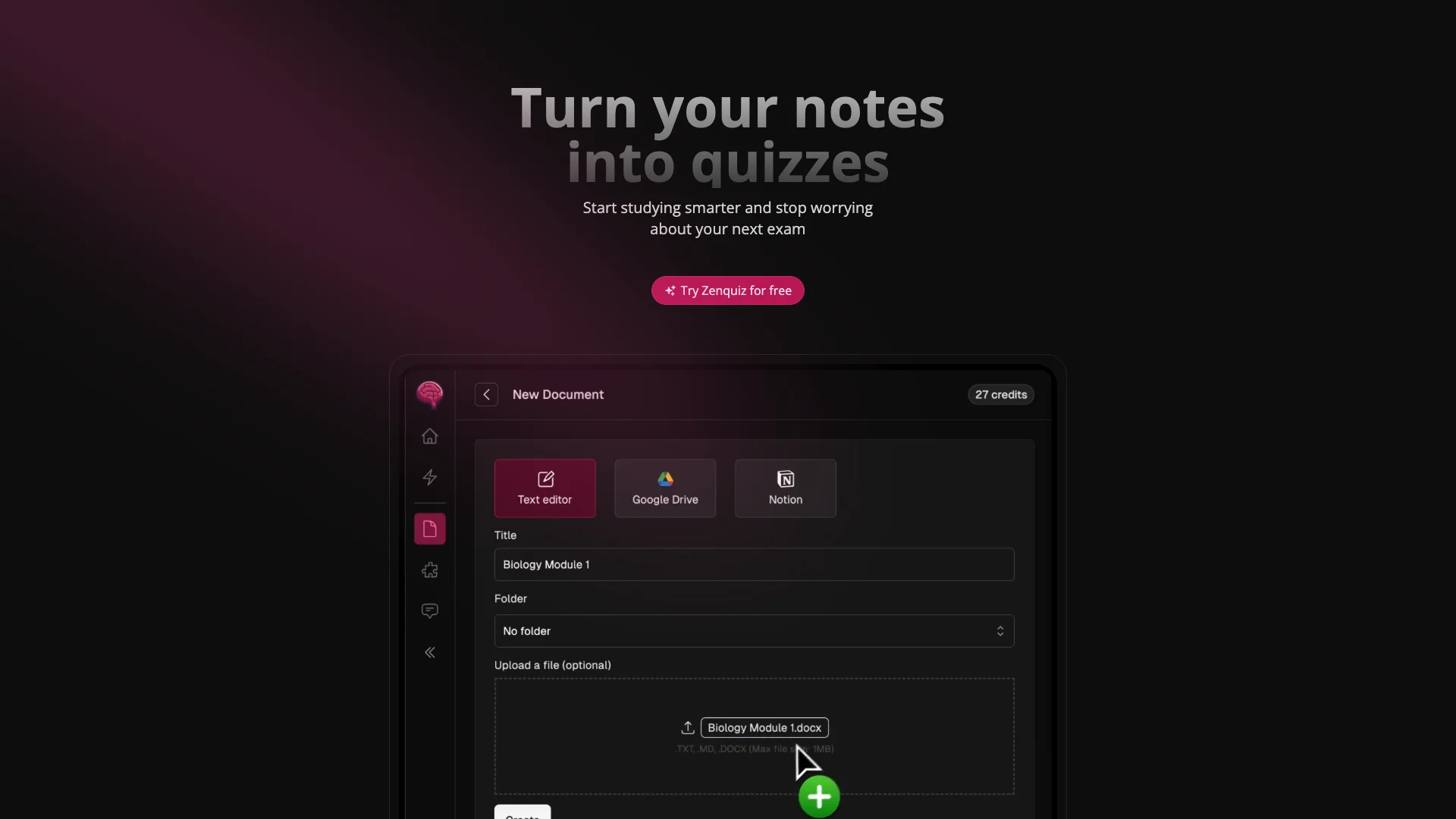This screenshot has width=1456, height=819.
Task: Click the home icon in sidebar
Action: tap(429, 435)
